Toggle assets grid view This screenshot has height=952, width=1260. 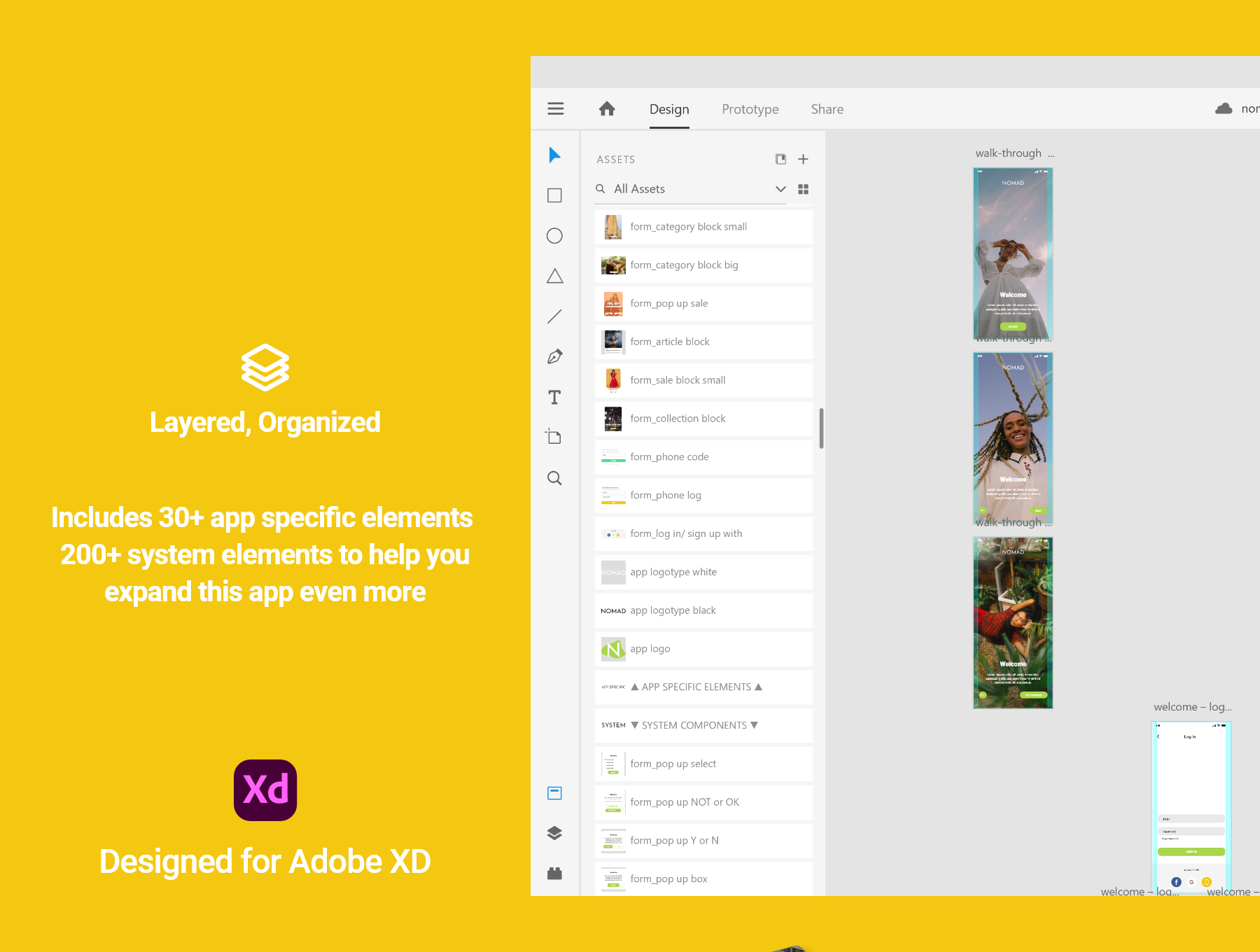tap(803, 189)
